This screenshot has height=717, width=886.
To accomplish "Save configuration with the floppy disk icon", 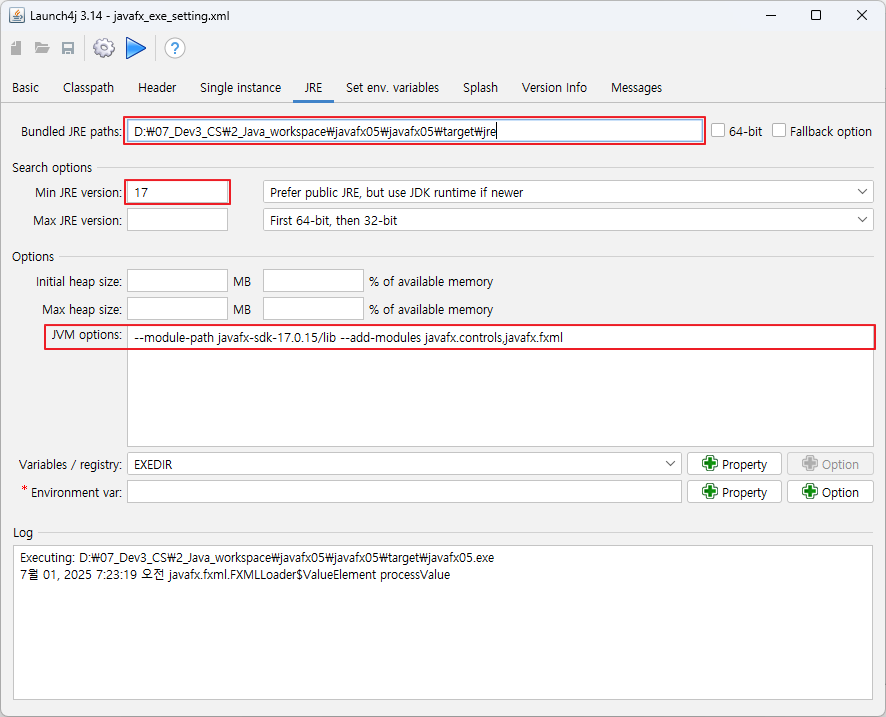I will (x=68, y=48).
